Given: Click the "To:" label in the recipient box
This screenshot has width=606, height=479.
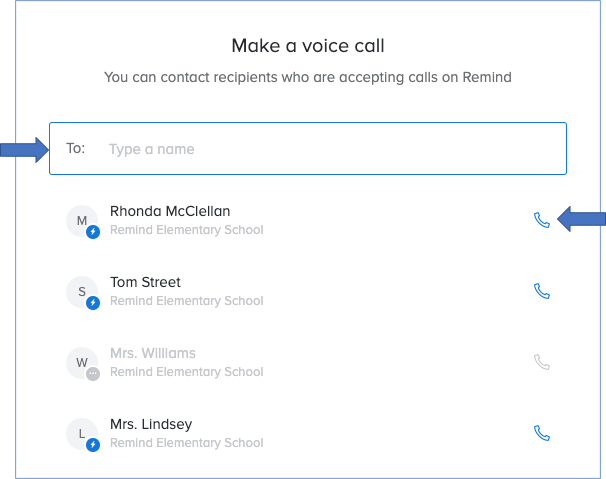Looking at the screenshot, I should click(x=76, y=149).
